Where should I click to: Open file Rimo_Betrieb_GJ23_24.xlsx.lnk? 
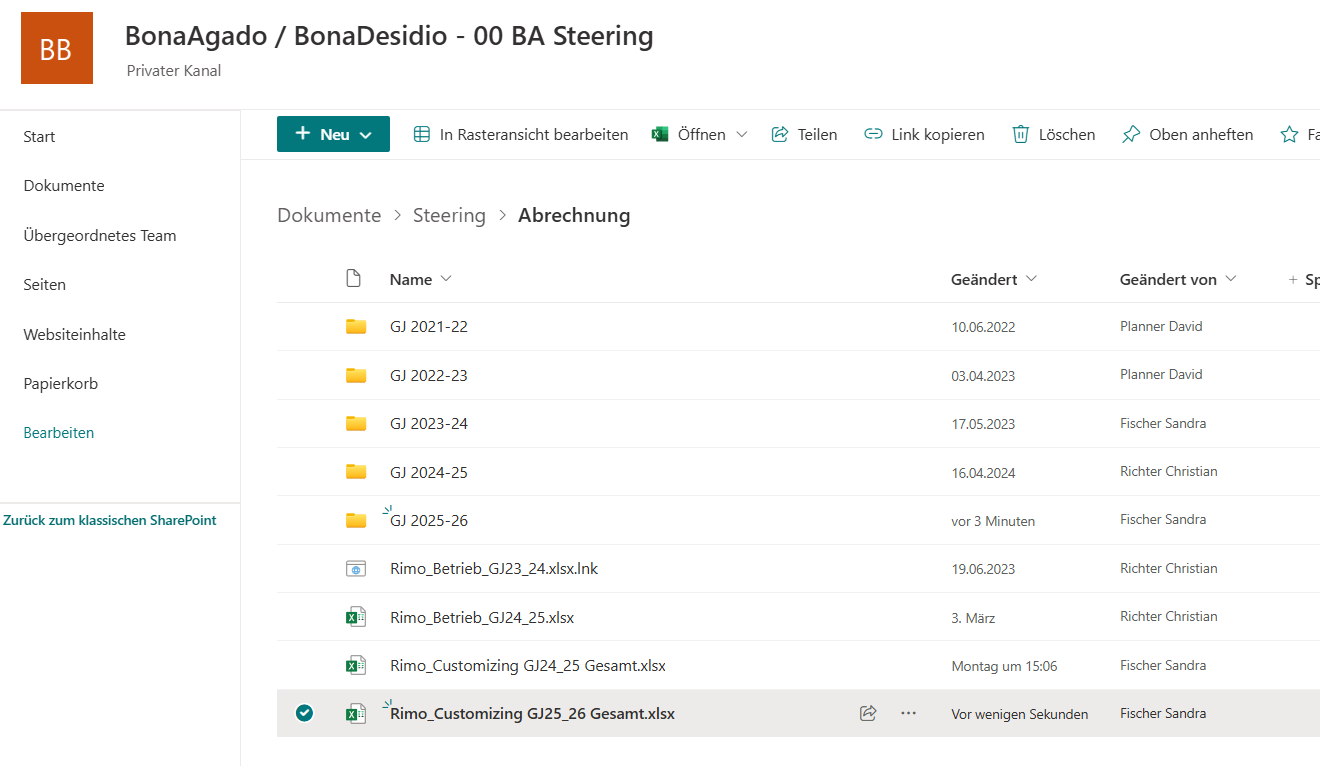click(494, 568)
